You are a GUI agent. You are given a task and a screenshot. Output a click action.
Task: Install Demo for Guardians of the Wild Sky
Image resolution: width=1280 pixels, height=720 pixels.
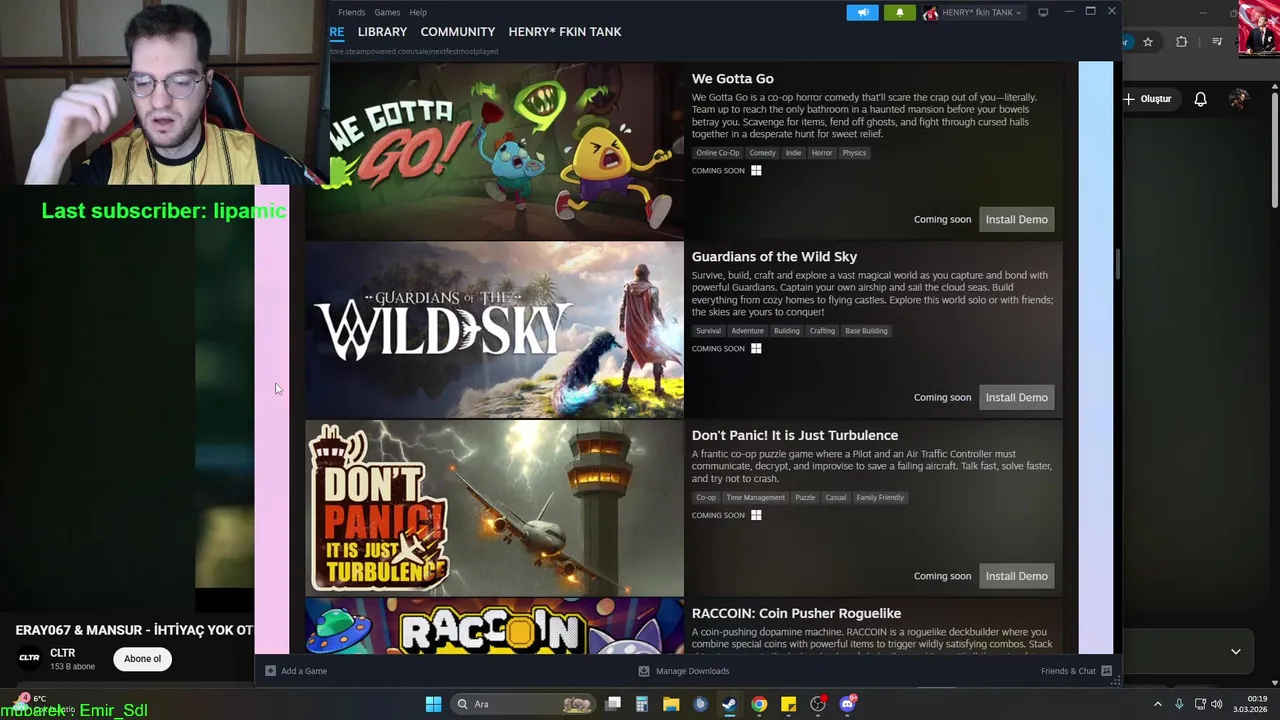coord(1016,397)
